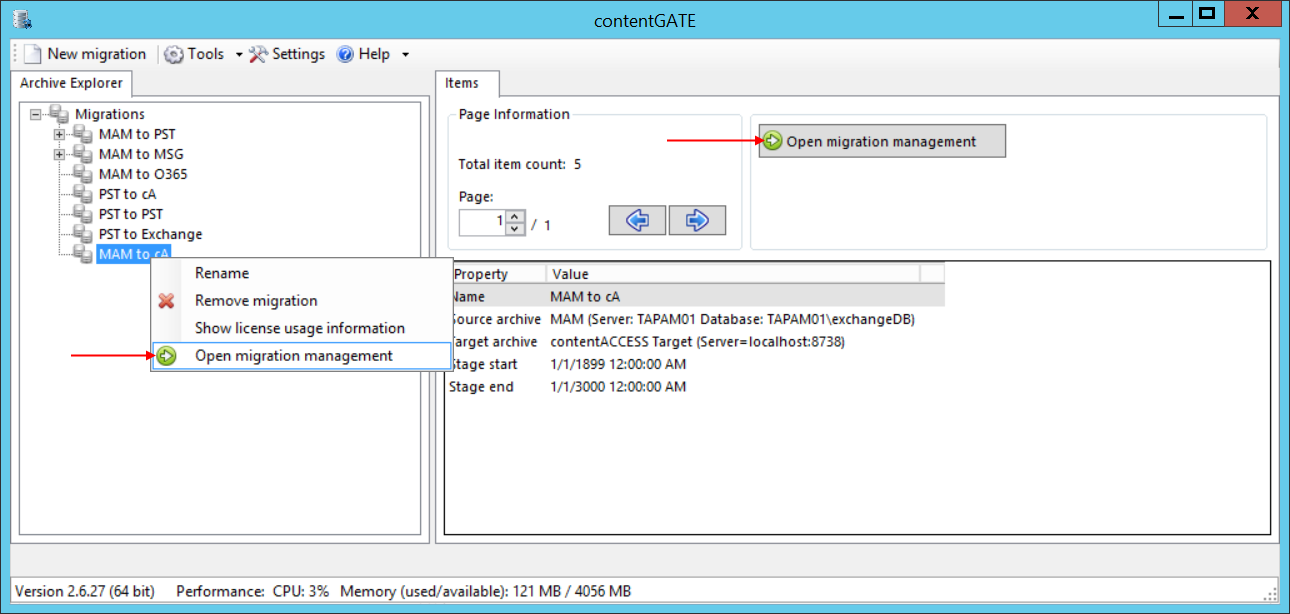The image size is (1290, 614).
Task: Go to next page with right arrow
Action: [x=697, y=221]
